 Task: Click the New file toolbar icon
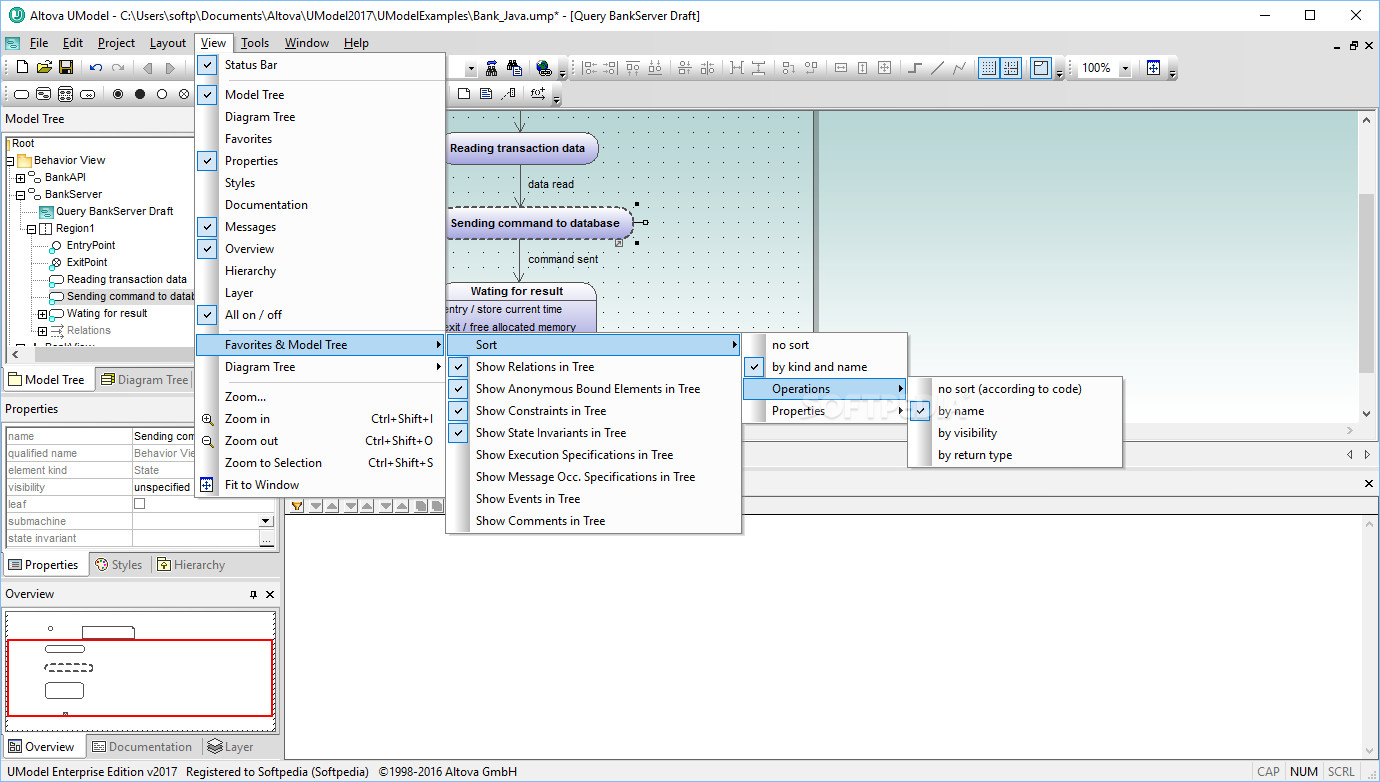pos(22,68)
